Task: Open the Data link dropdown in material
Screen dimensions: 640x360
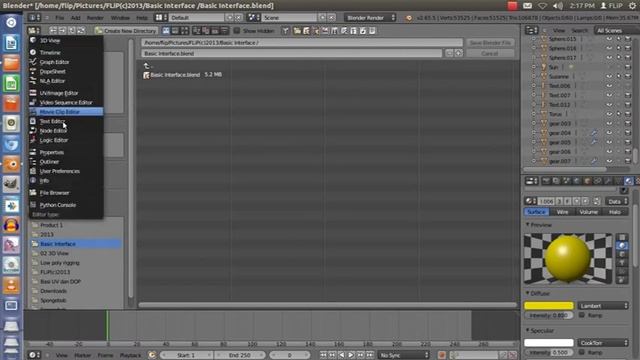Action: click(x=617, y=201)
